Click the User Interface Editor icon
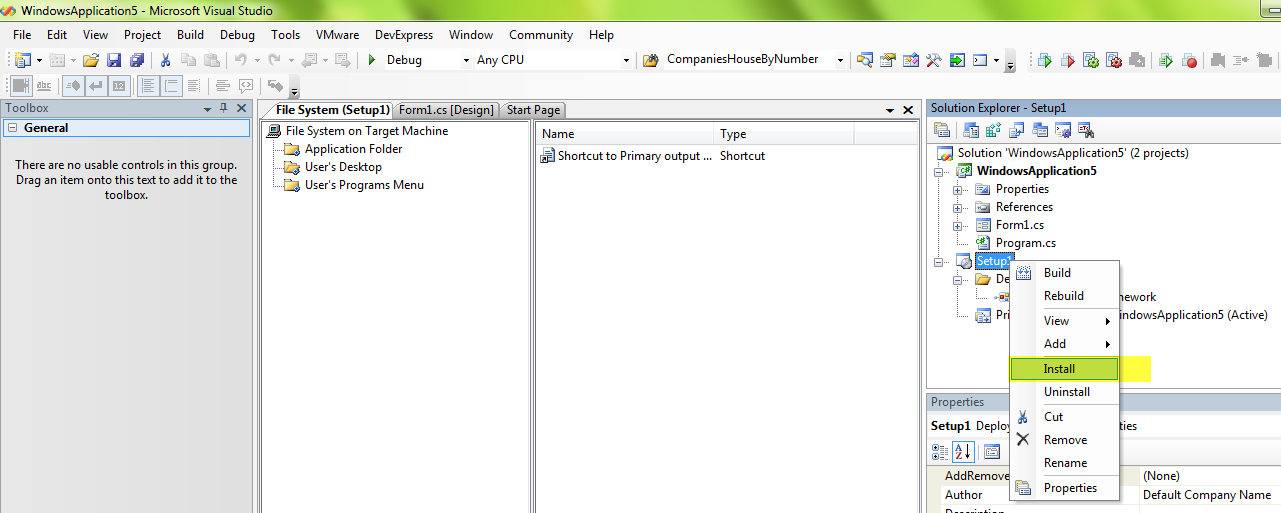This screenshot has height=513, width=1281. pyautogui.click(x=1040, y=130)
